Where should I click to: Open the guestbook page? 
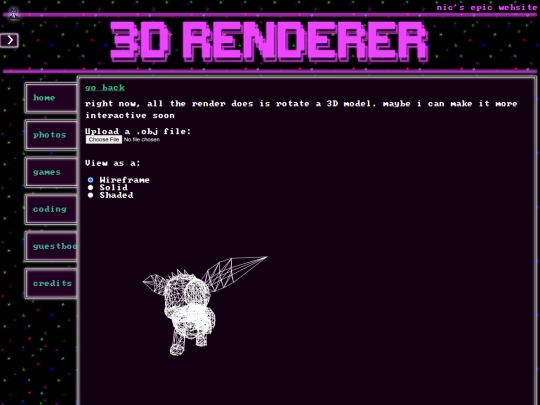coord(51,246)
